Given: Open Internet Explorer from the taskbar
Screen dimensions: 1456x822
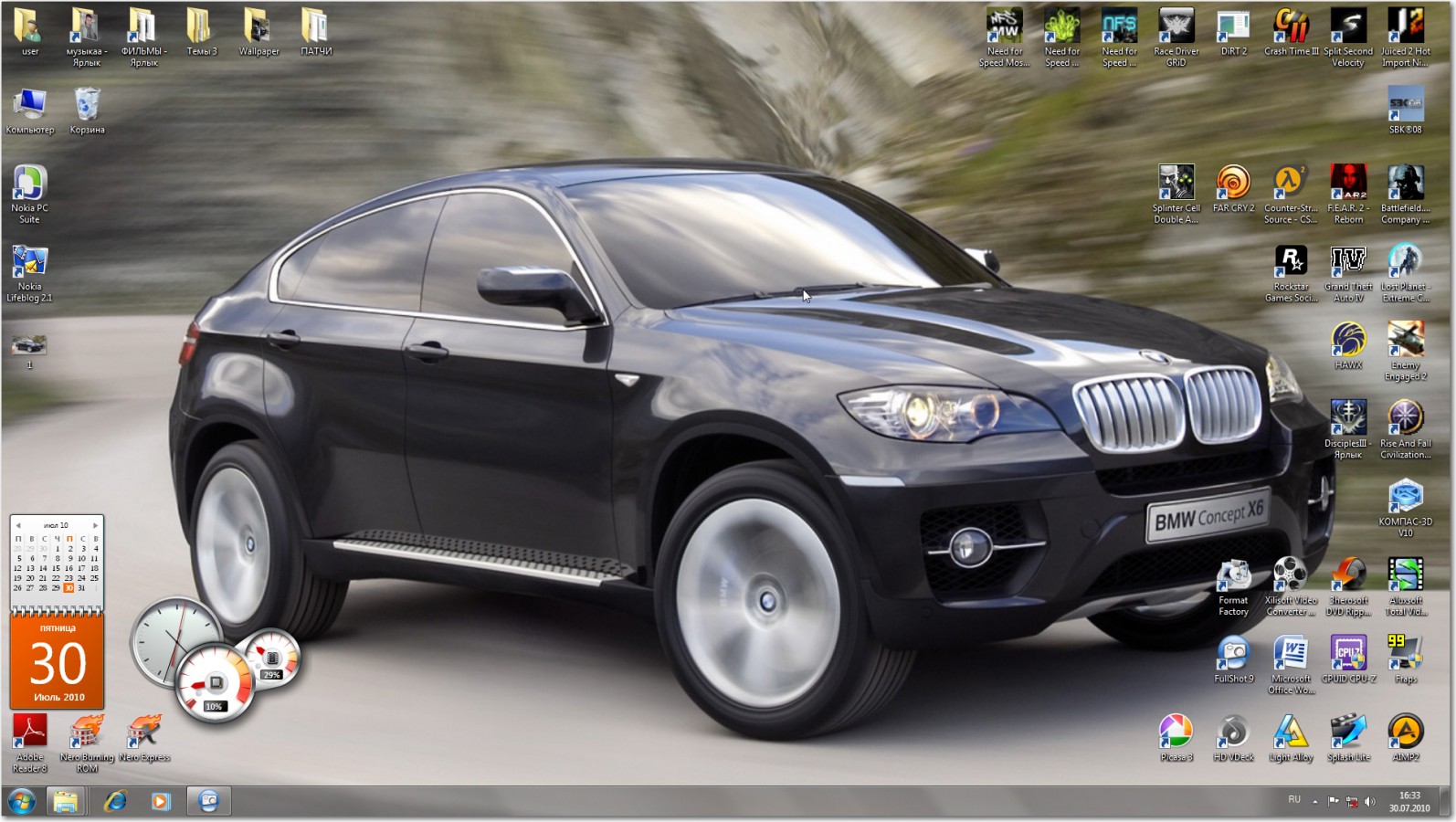Looking at the screenshot, I should pyautogui.click(x=115, y=802).
